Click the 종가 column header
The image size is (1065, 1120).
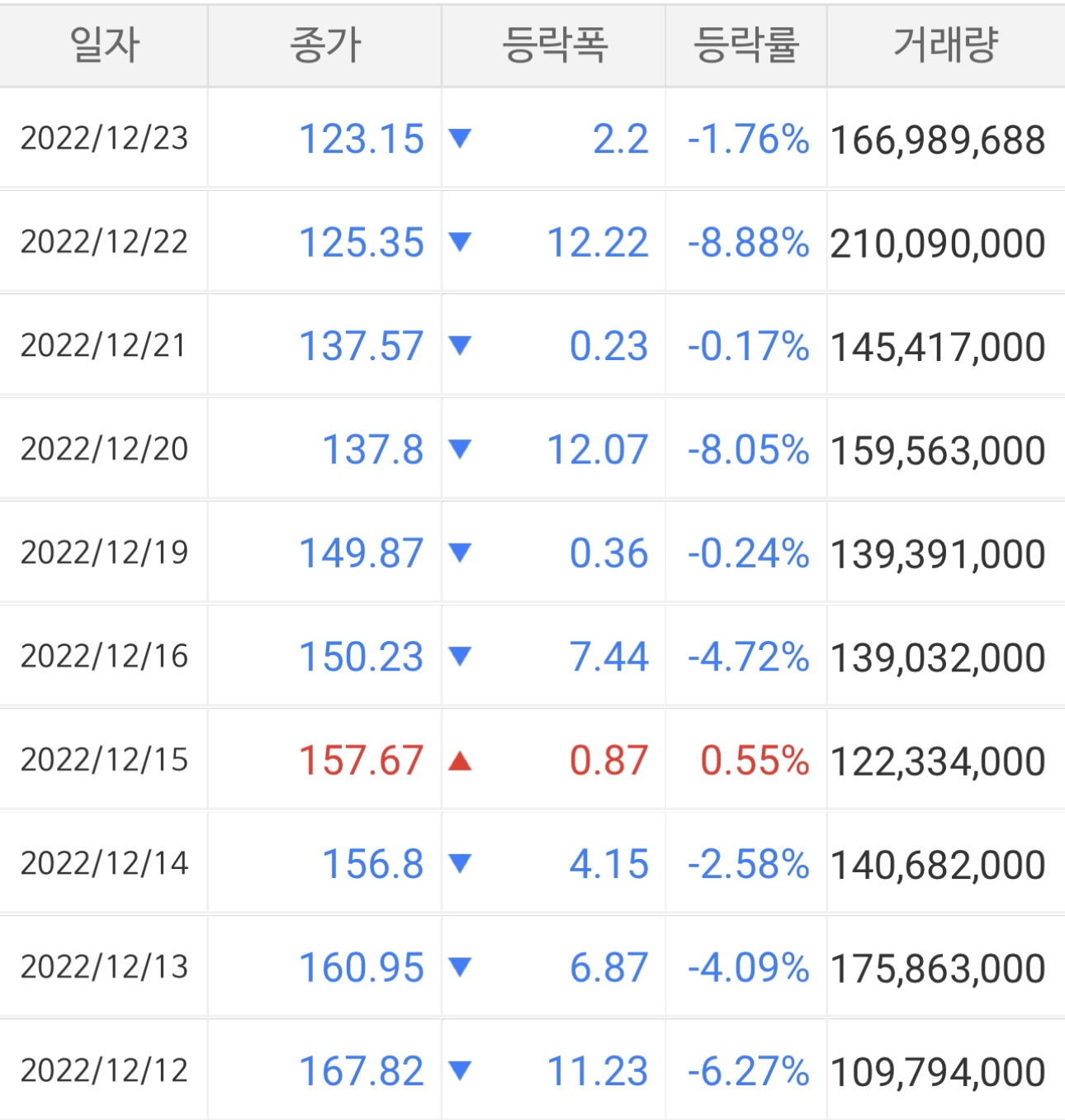(x=325, y=45)
